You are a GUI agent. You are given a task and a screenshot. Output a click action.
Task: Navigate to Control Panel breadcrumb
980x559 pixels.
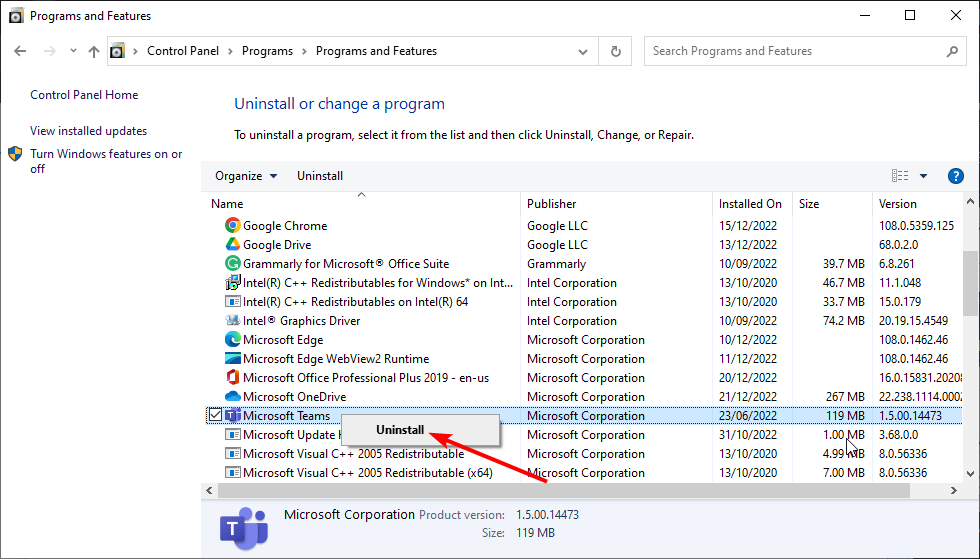click(x=182, y=51)
